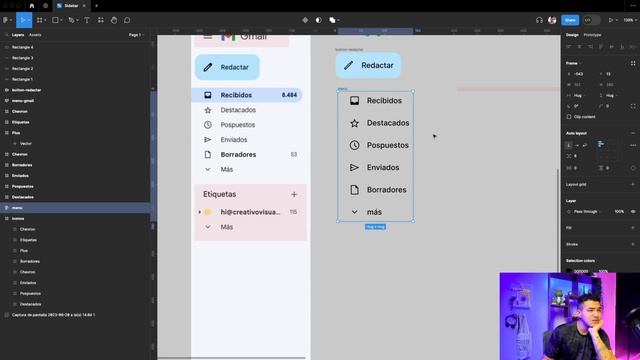
Task: Select the Pen tool
Action: pos(71,20)
